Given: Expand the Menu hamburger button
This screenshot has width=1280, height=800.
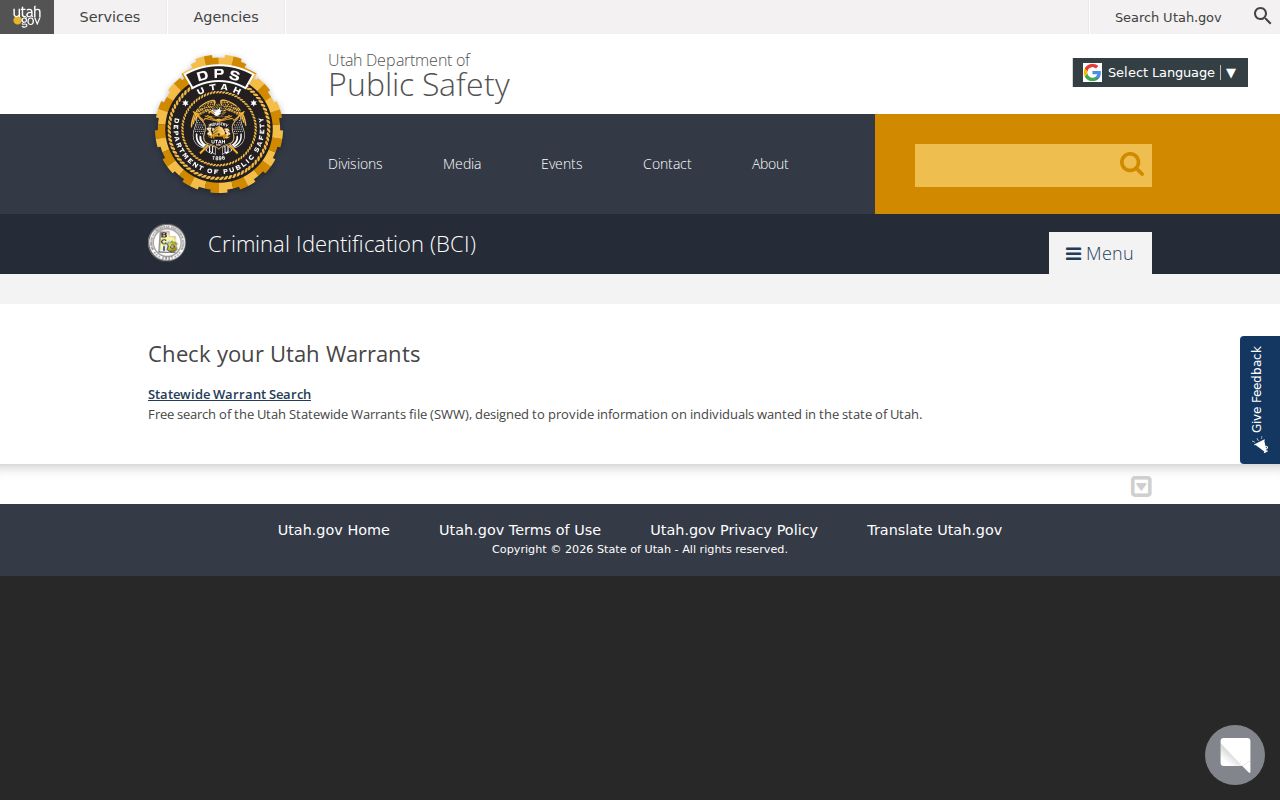Looking at the screenshot, I should [x=1100, y=253].
